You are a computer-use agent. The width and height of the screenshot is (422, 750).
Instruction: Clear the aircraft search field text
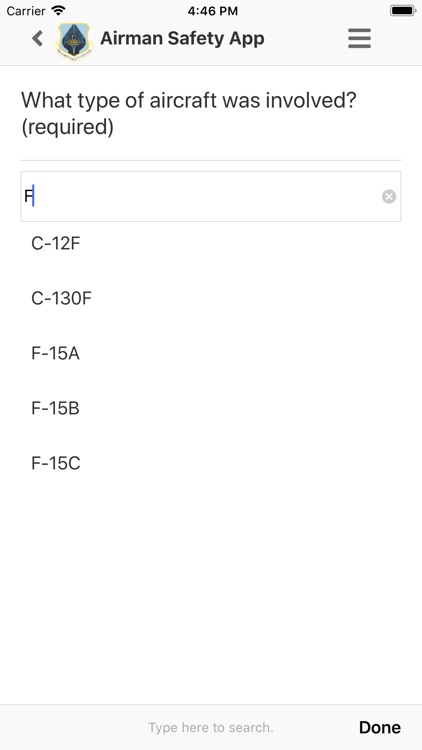pos(389,197)
